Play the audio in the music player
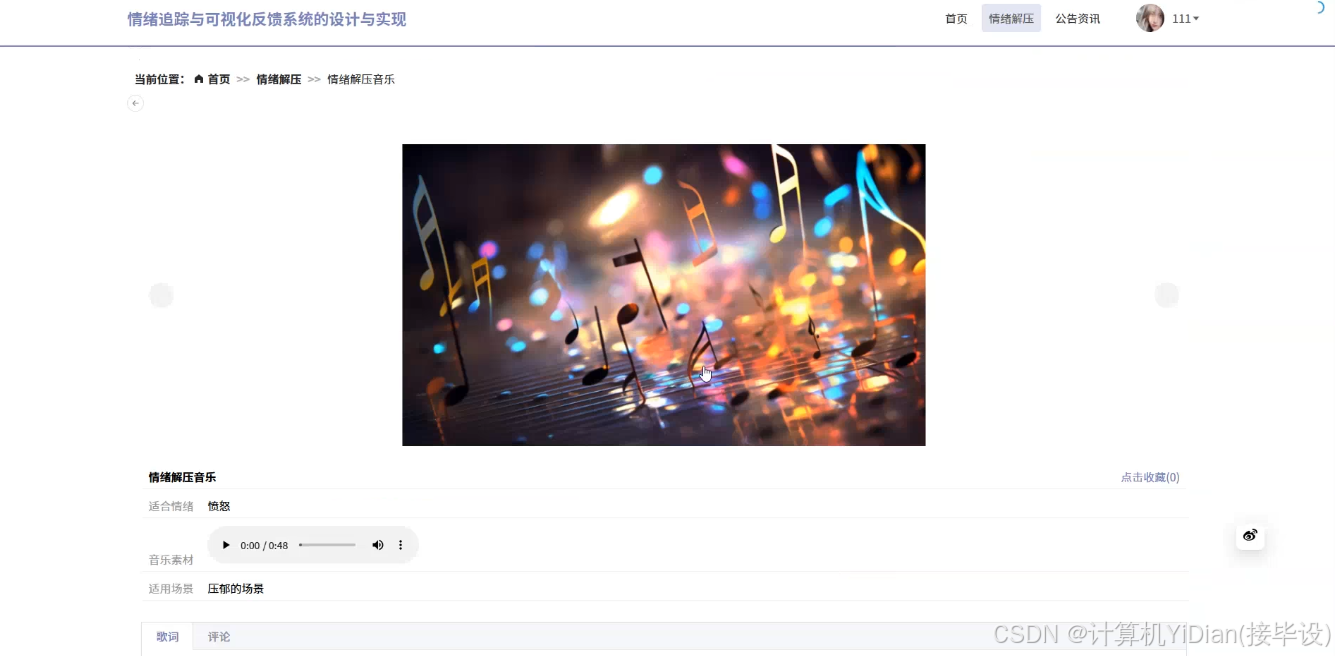The height and width of the screenshot is (656, 1335). coord(226,545)
